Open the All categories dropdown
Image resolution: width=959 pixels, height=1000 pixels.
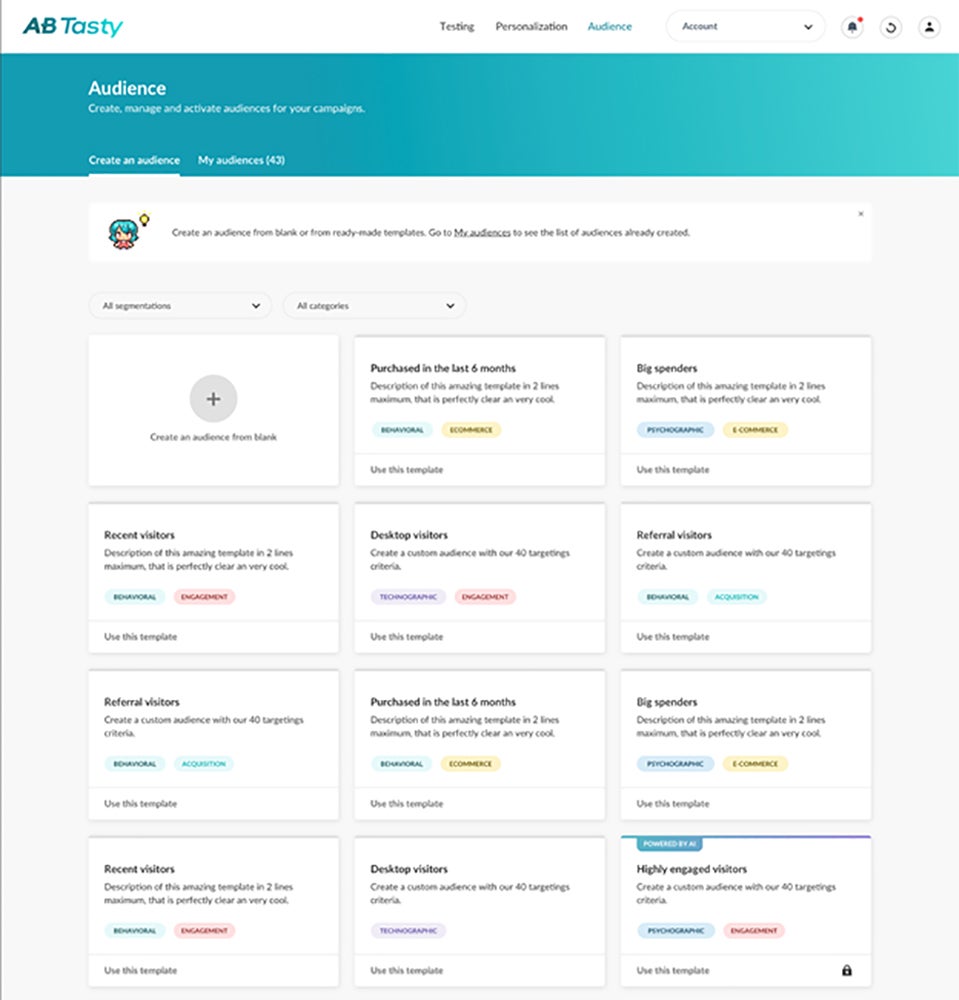(x=374, y=305)
